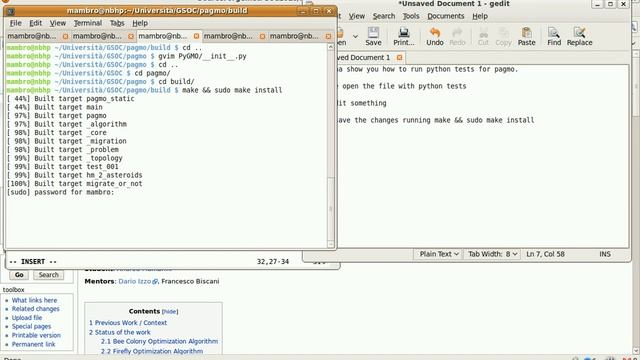Image resolution: width=640 pixels, height=360 pixels.
Task: Click the 'Ln 7, Col 58' status in gedit
Action: coord(545,254)
